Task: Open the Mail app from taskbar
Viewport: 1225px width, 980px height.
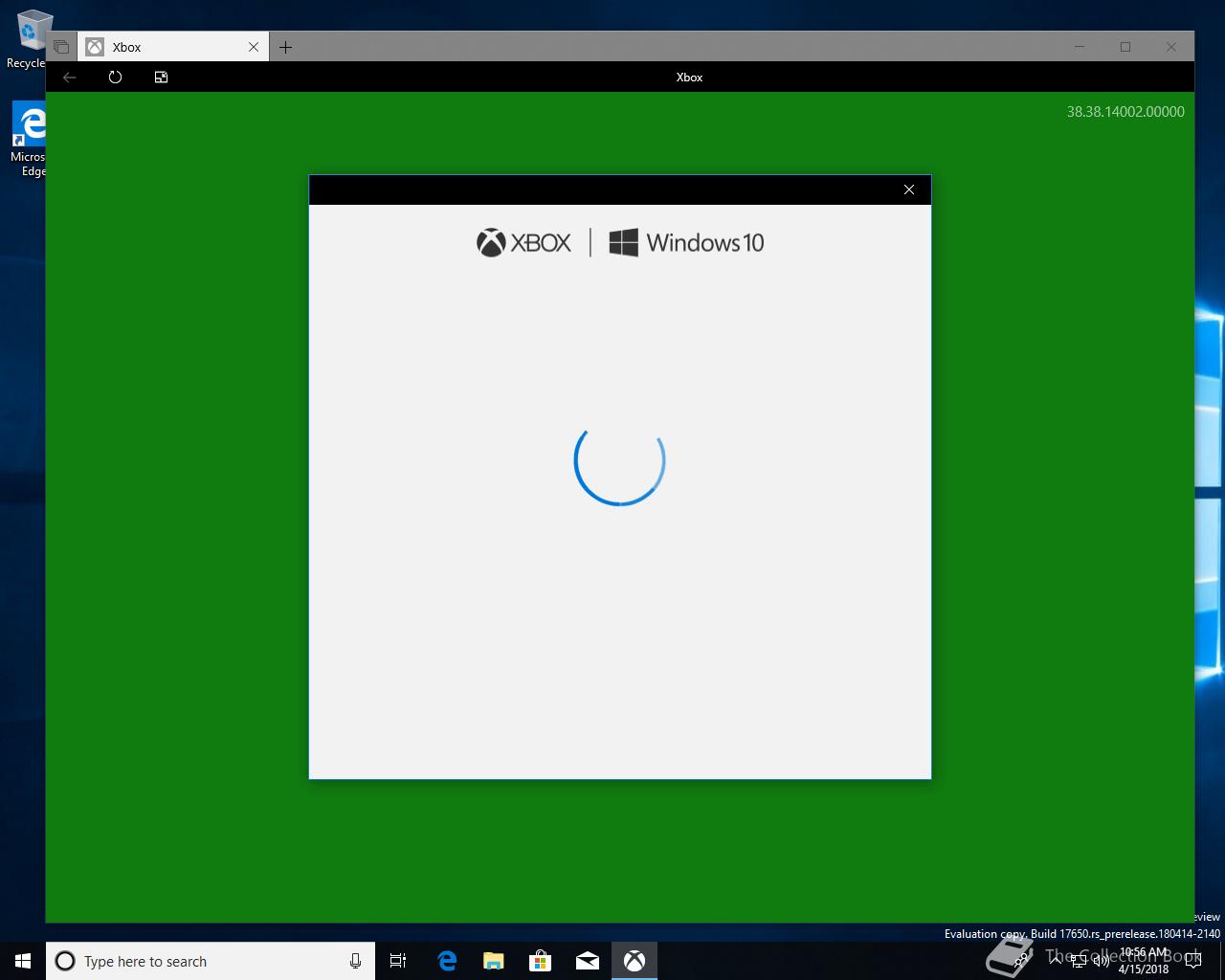Action: pos(588,961)
